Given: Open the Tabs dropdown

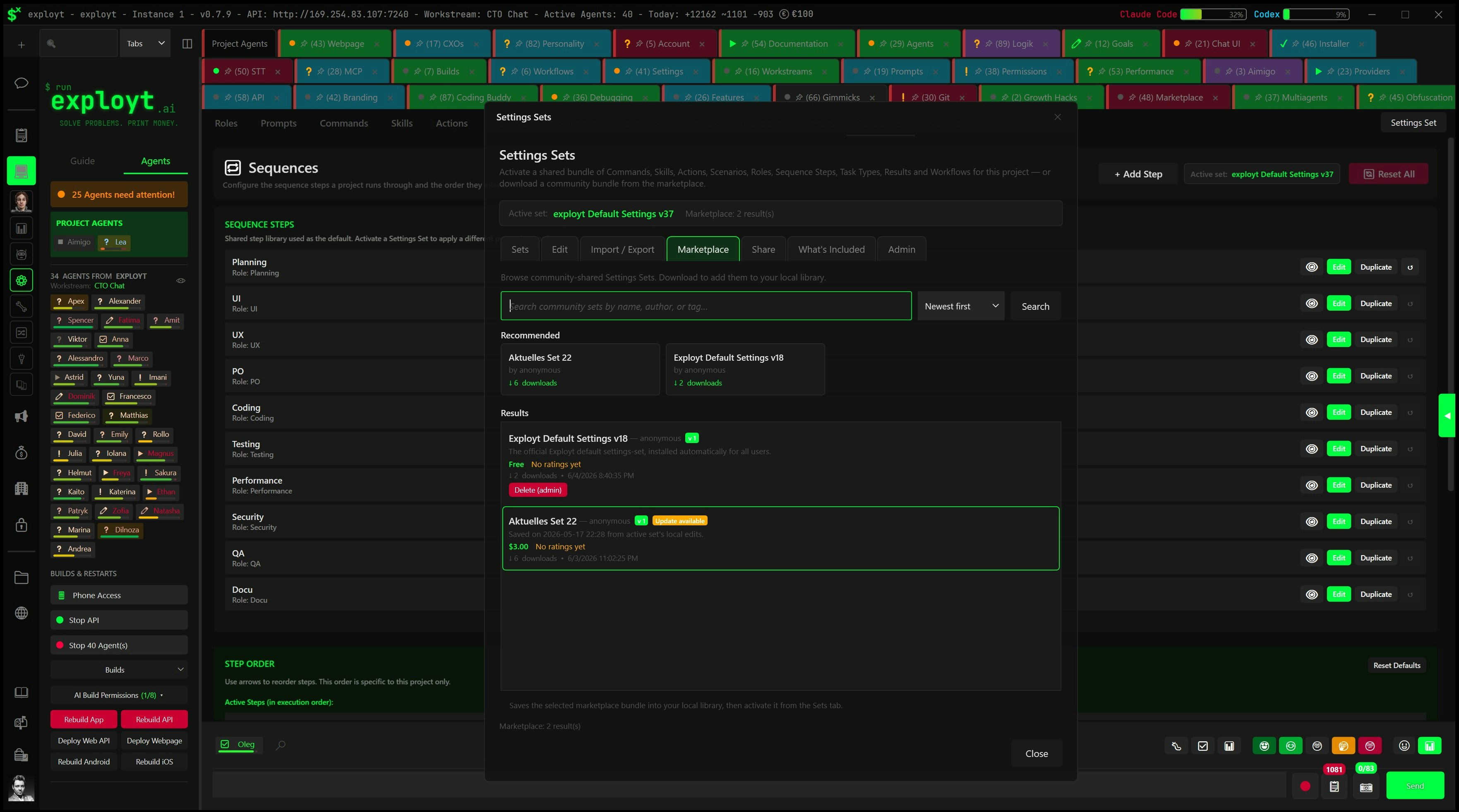Looking at the screenshot, I should click(x=145, y=43).
